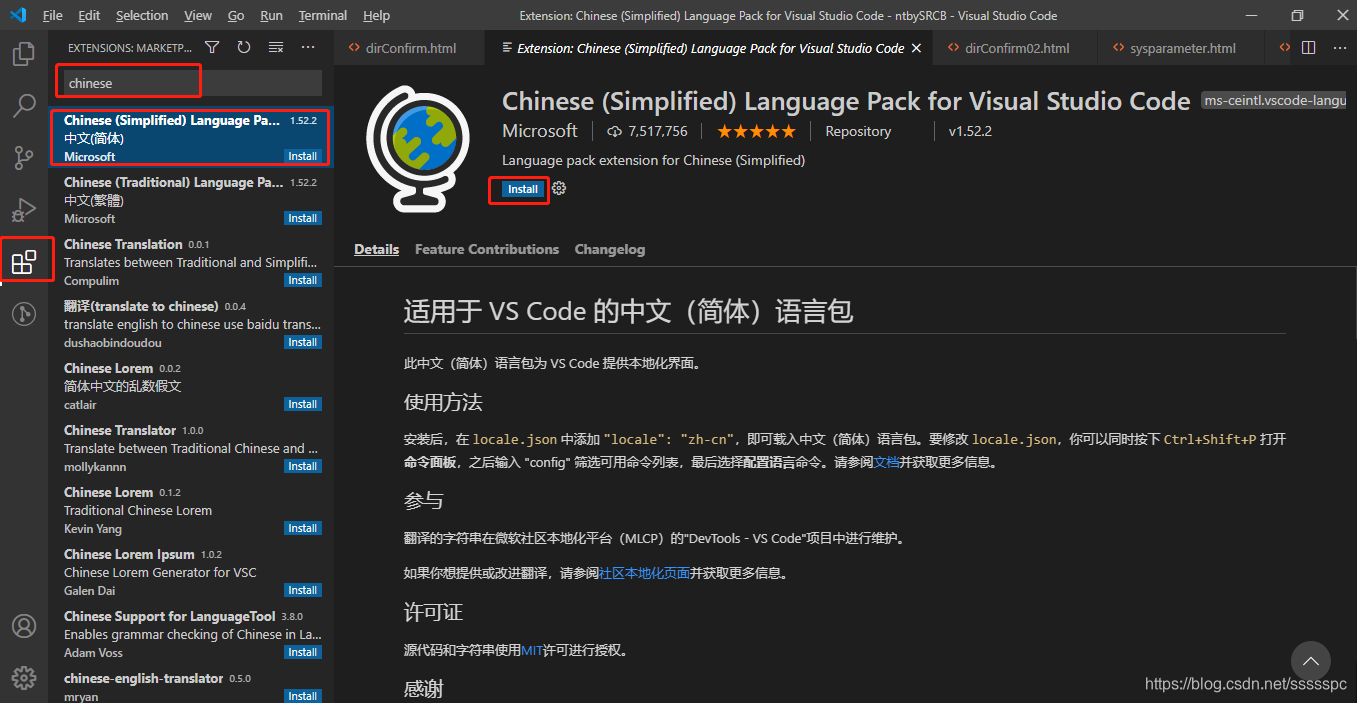Open the Repository link
The image size is (1357, 703).
(858, 131)
